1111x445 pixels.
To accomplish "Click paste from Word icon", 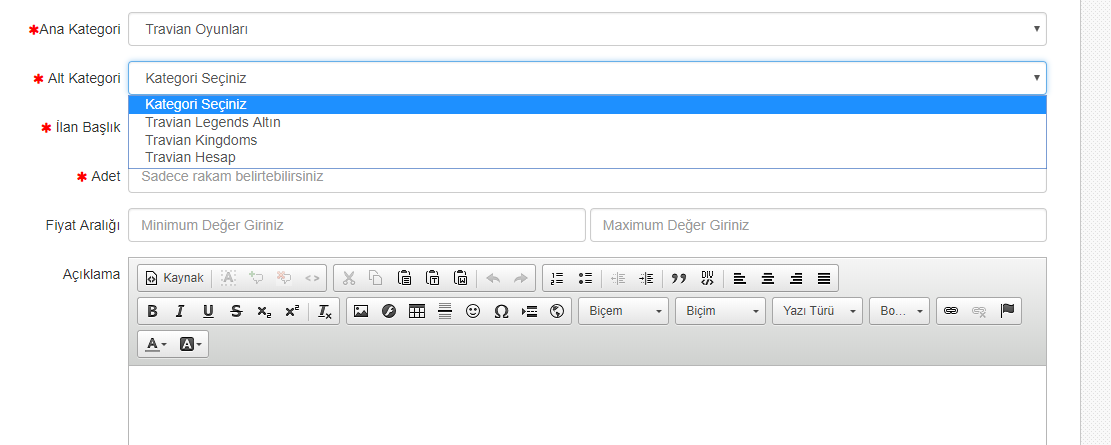I will click(461, 278).
